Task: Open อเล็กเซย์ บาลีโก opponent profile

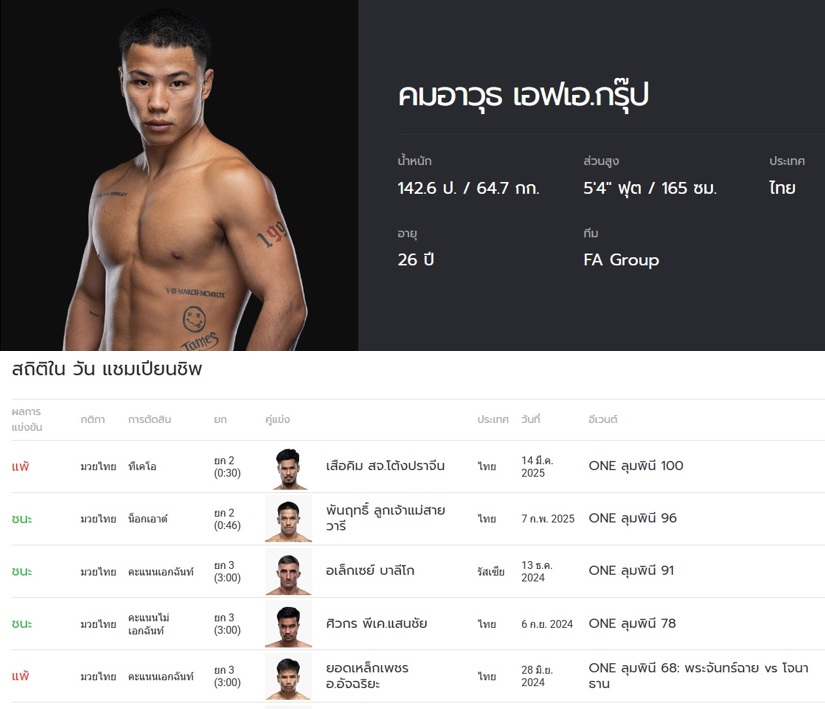Action: (x=370, y=571)
